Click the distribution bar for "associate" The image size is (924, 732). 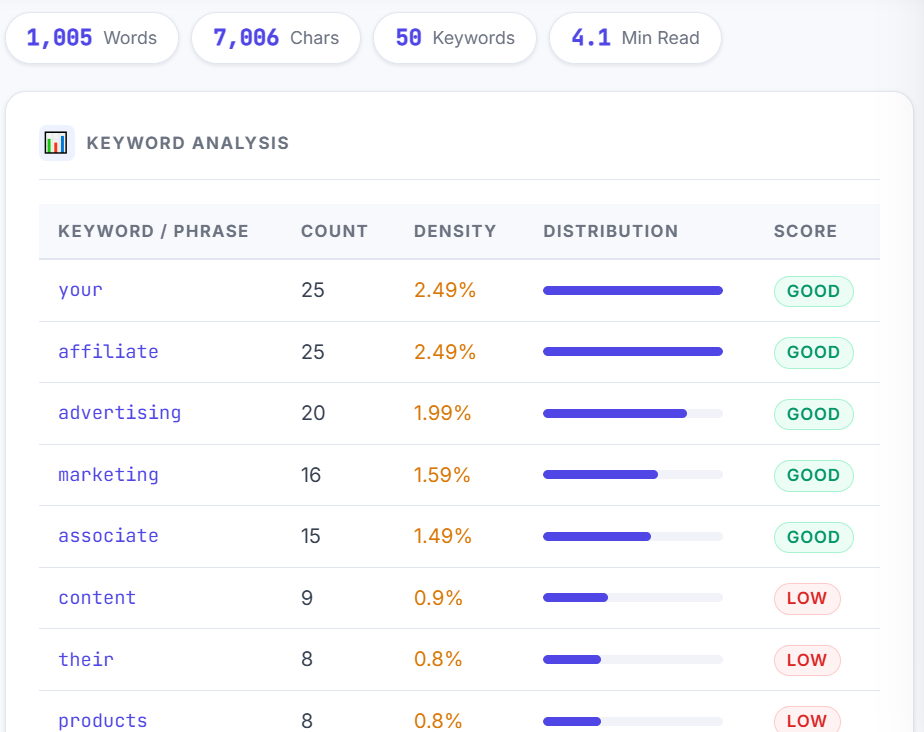633,537
